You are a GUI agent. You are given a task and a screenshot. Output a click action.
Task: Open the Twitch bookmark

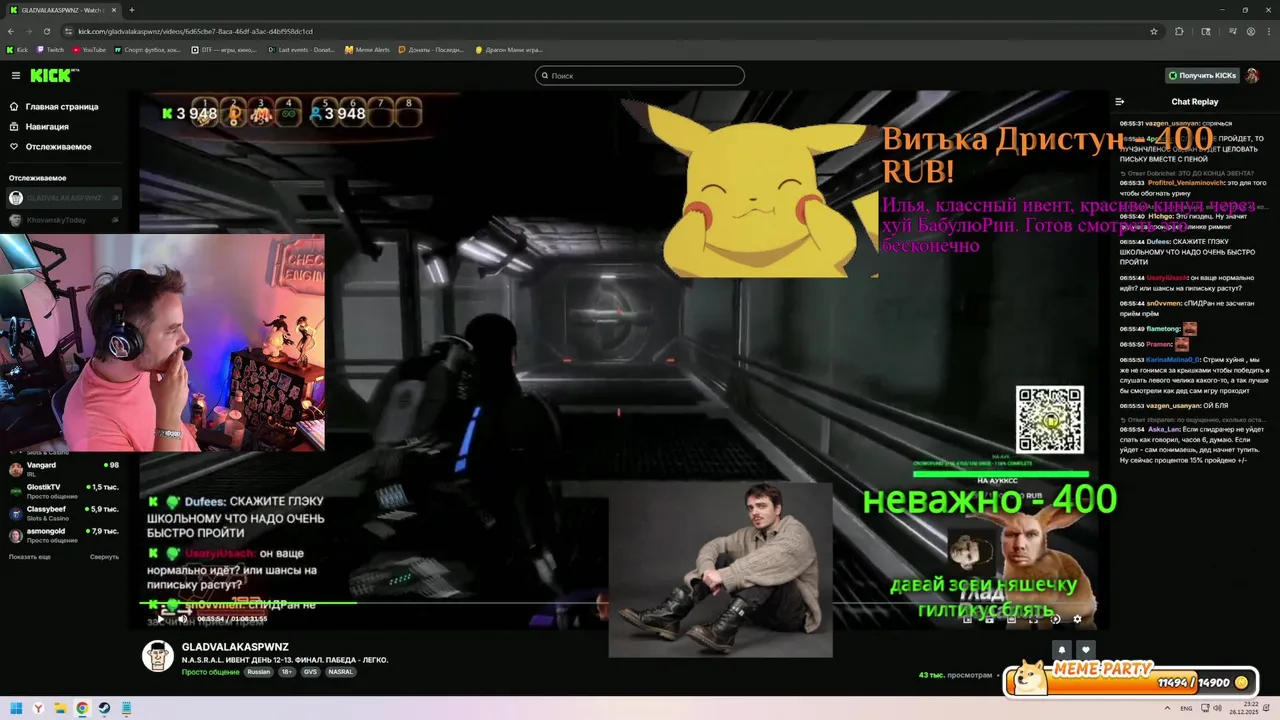click(x=50, y=49)
